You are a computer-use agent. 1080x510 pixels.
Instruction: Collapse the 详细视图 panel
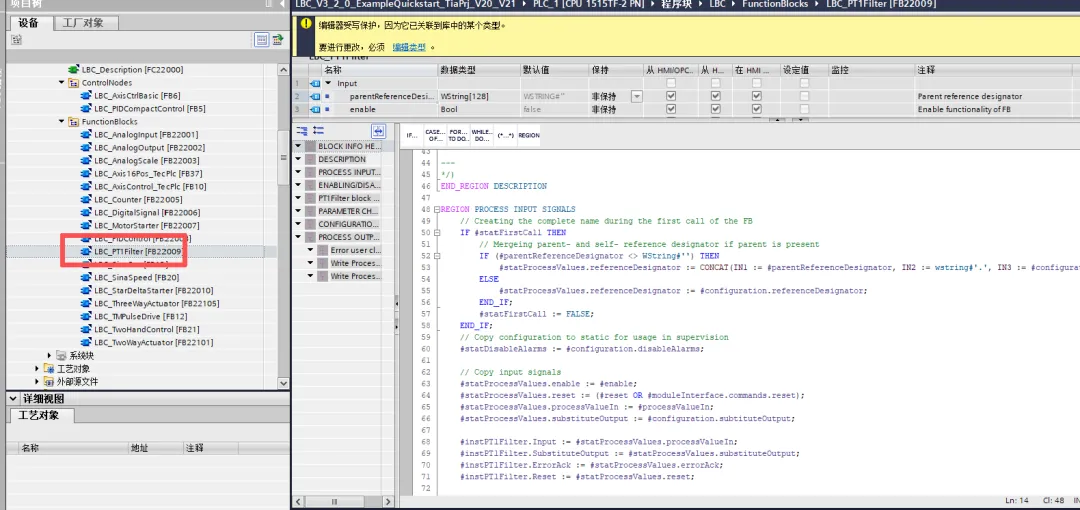click(13, 398)
